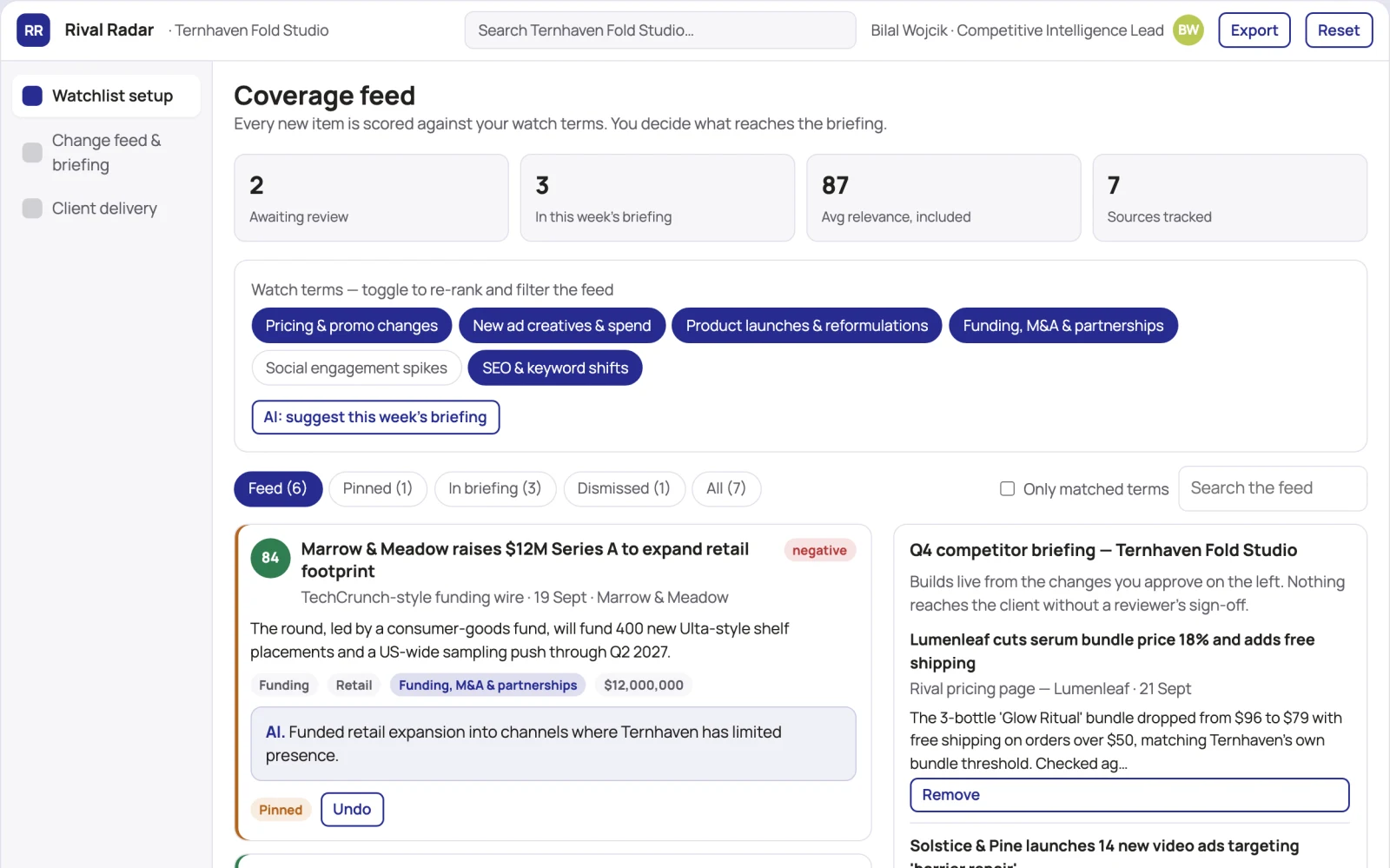Switch to the In briefing (3) tab
This screenshot has width=1390, height=868.
(x=495, y=488)
